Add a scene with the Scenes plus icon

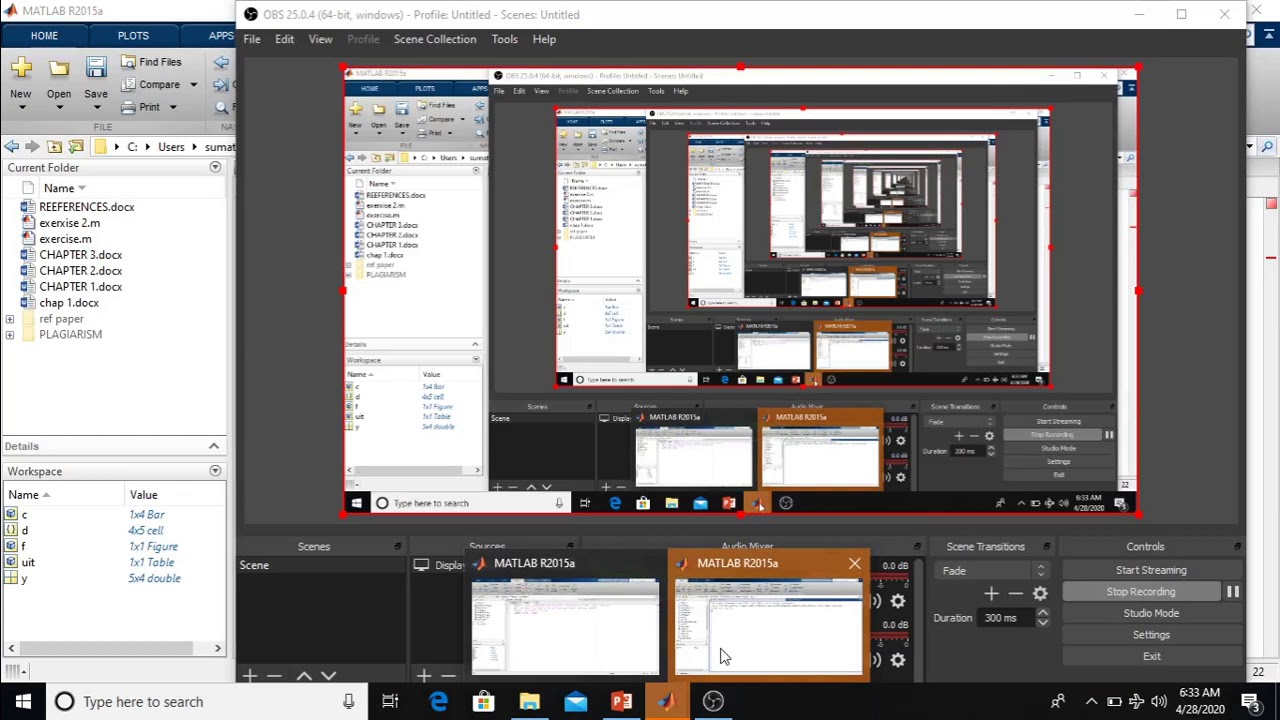pos(250,676)
